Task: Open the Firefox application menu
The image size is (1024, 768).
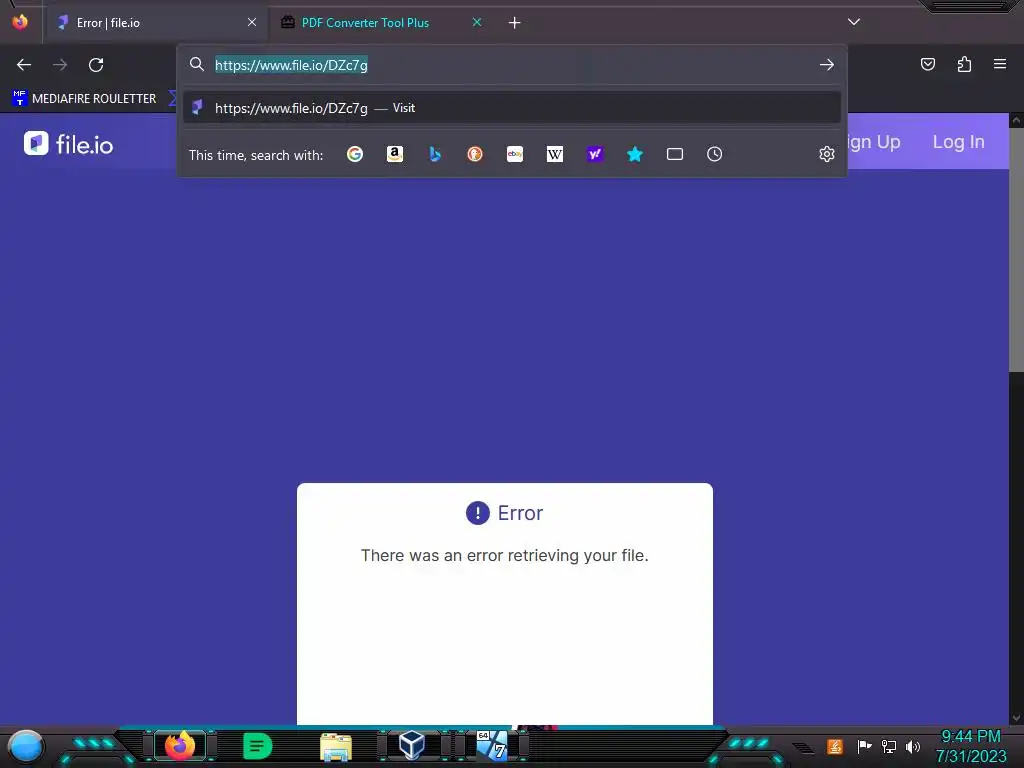Action: (x=1000, y=64)
